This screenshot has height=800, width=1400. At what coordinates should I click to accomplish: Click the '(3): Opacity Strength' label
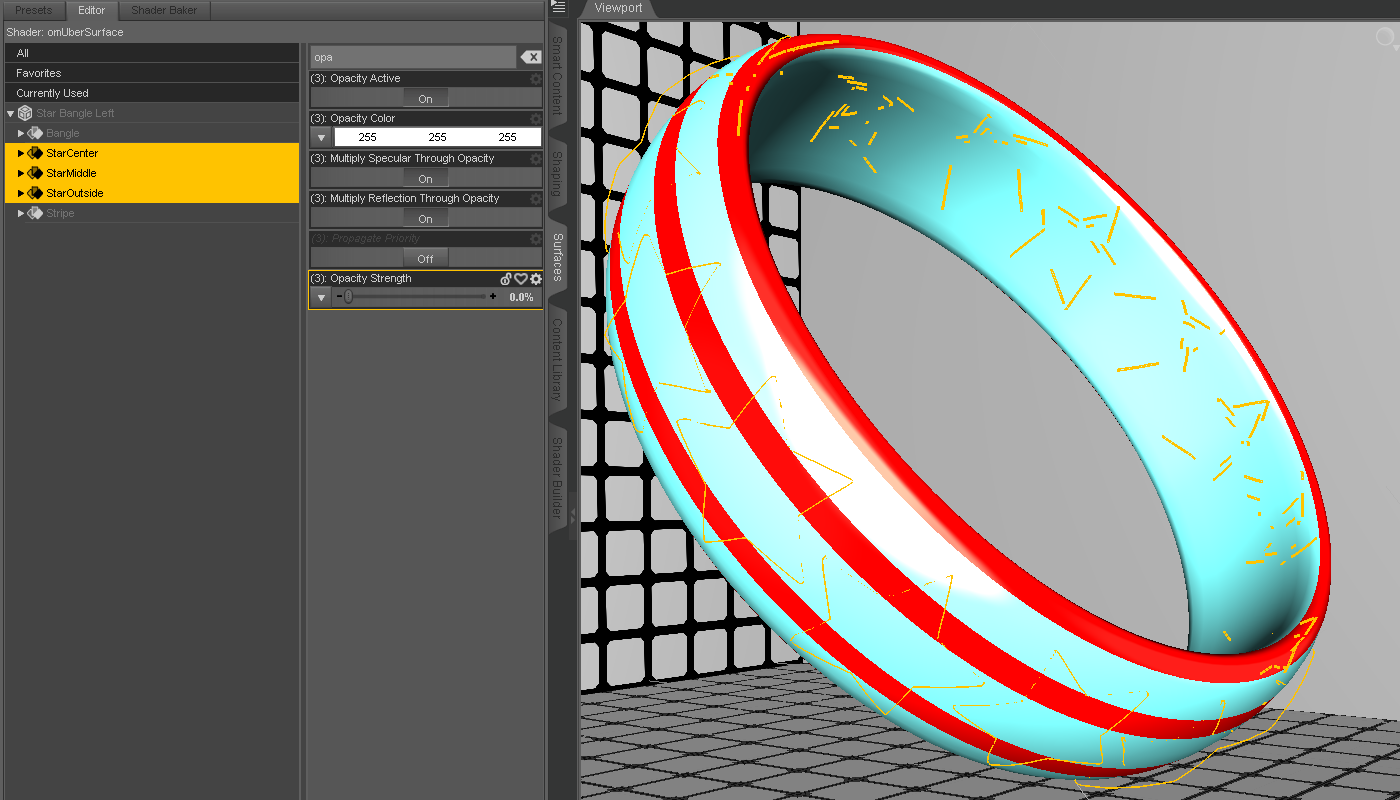point(361,279)
